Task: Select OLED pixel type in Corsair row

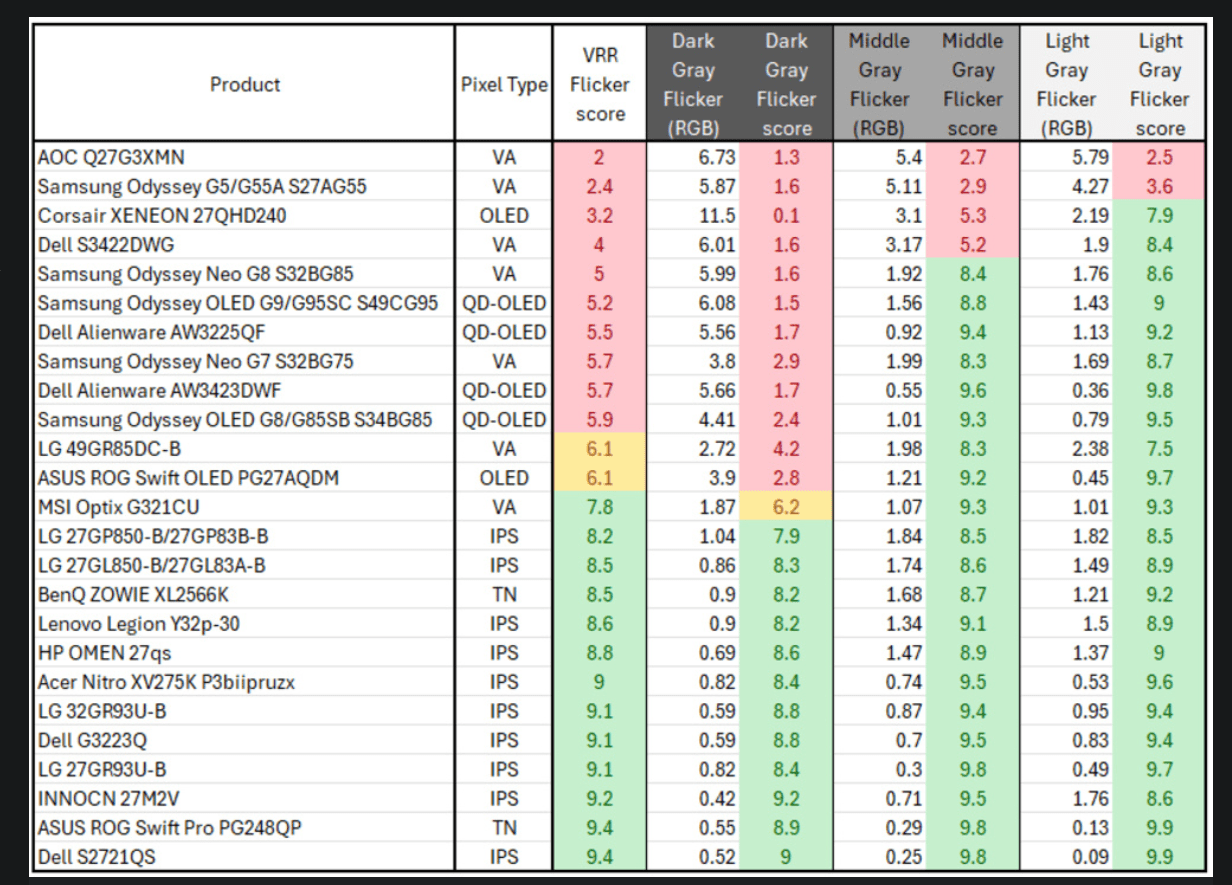Action: pos(503,216)
